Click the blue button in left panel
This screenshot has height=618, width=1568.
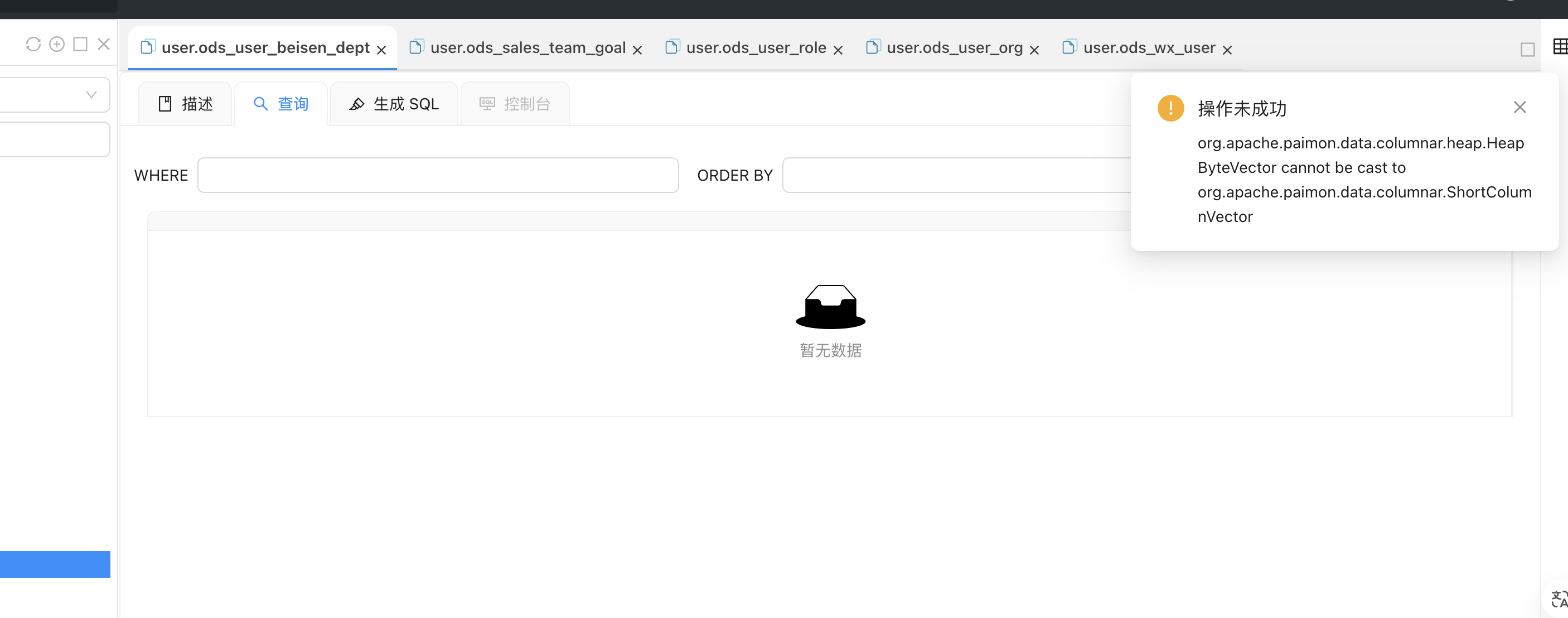click(55, 564)
